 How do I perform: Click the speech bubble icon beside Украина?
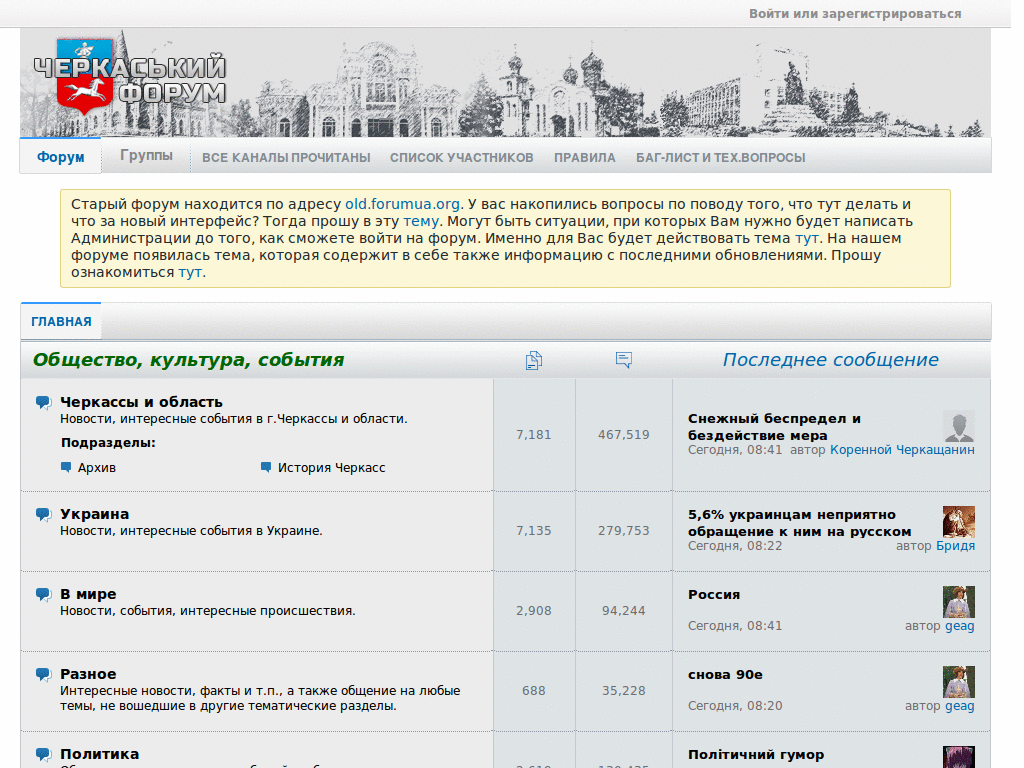pos(43,515)
